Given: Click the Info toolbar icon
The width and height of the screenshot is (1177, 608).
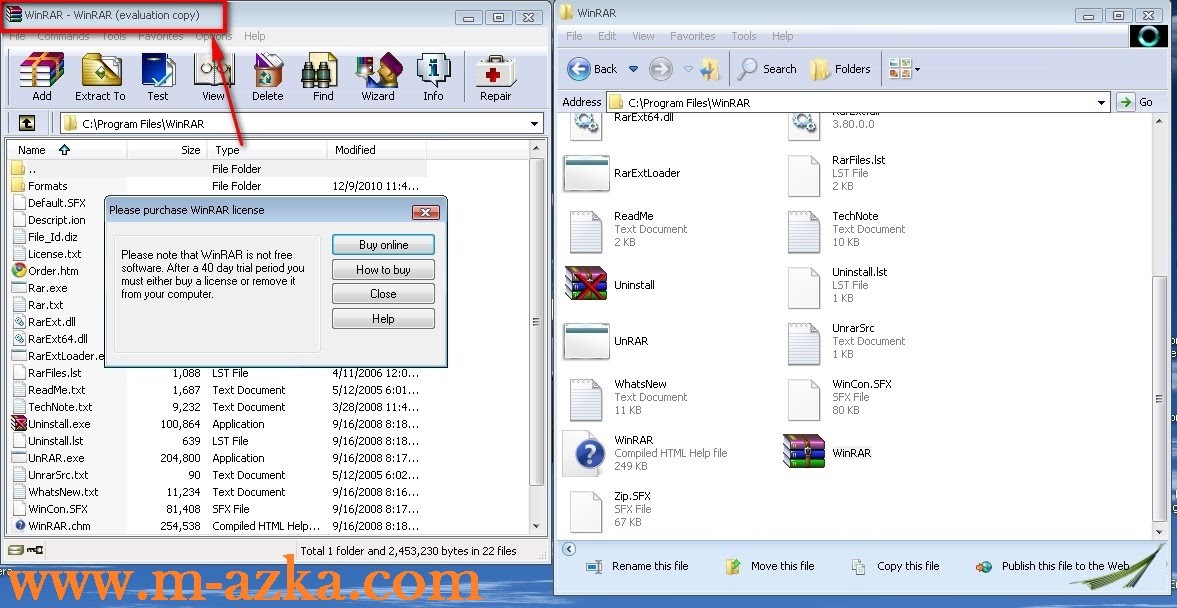Looking at the screenshot, I should [x=433, y=77].
